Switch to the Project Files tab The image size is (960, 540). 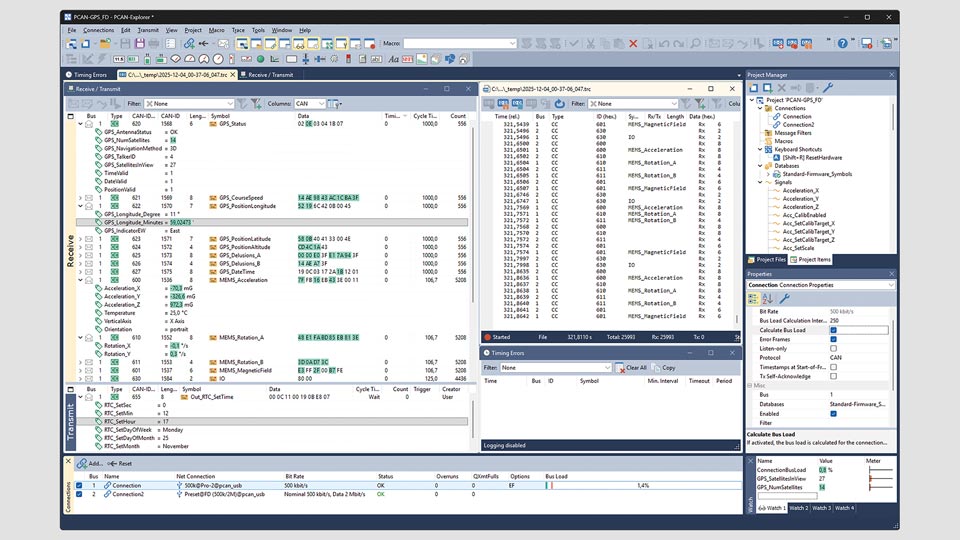[767, 260]
